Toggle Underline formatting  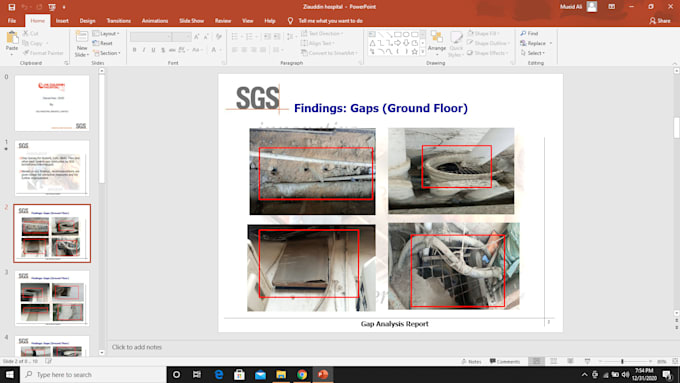tap(154, 50)
